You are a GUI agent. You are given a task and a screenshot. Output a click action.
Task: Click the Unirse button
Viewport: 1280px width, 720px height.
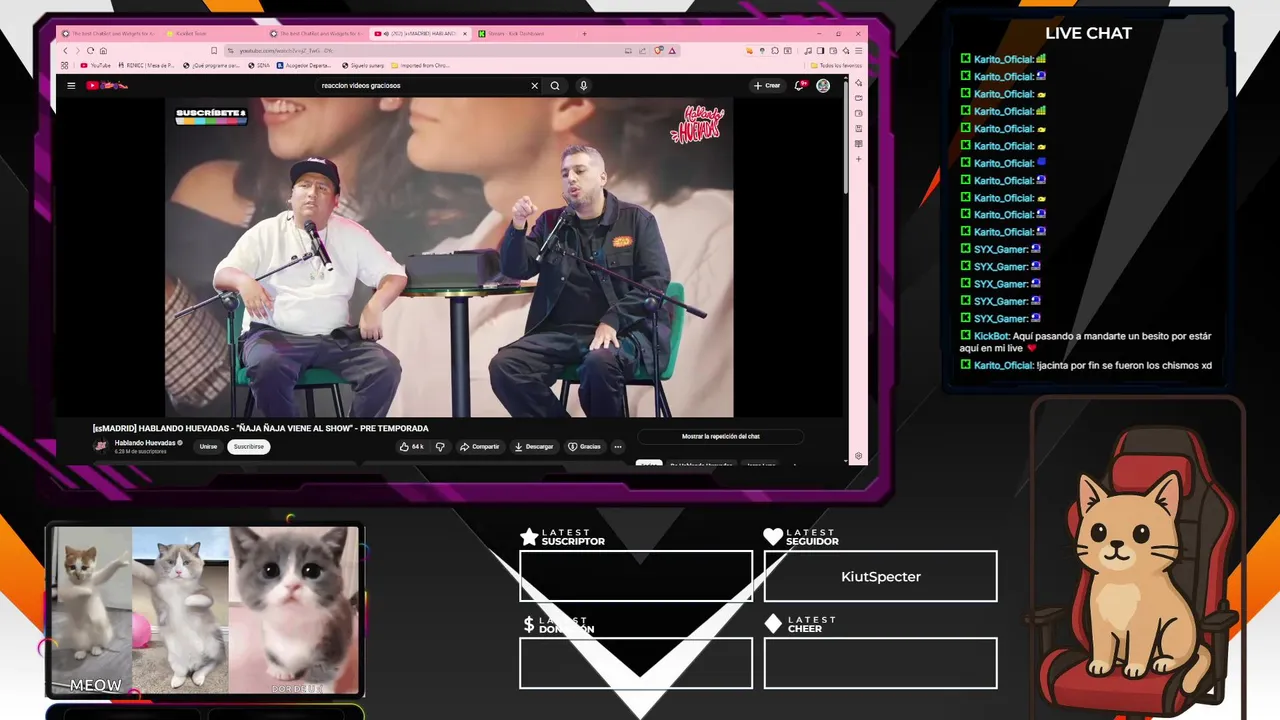208,447
